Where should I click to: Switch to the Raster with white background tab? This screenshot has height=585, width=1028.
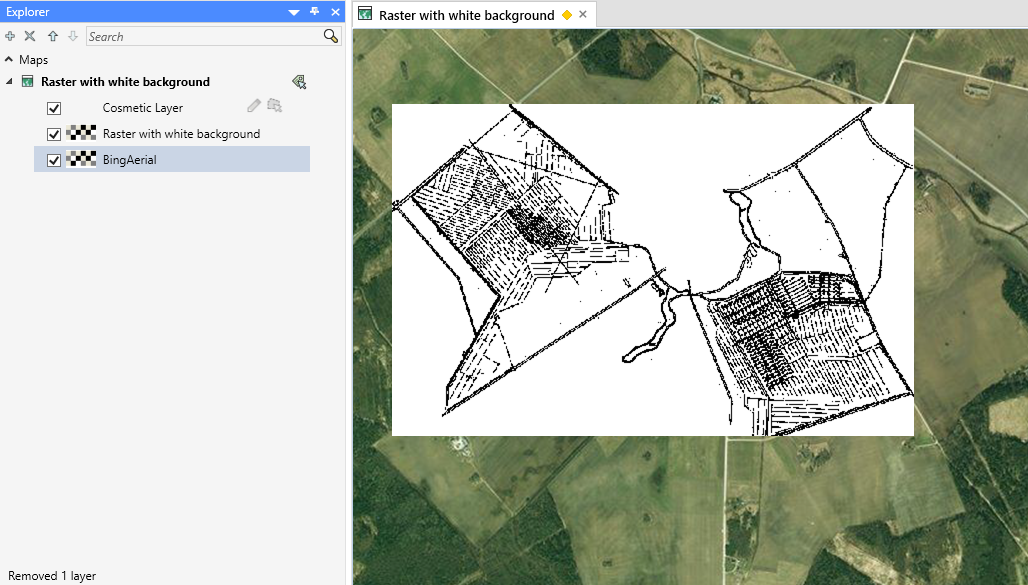pyautogui.click(x=473, y=14)
